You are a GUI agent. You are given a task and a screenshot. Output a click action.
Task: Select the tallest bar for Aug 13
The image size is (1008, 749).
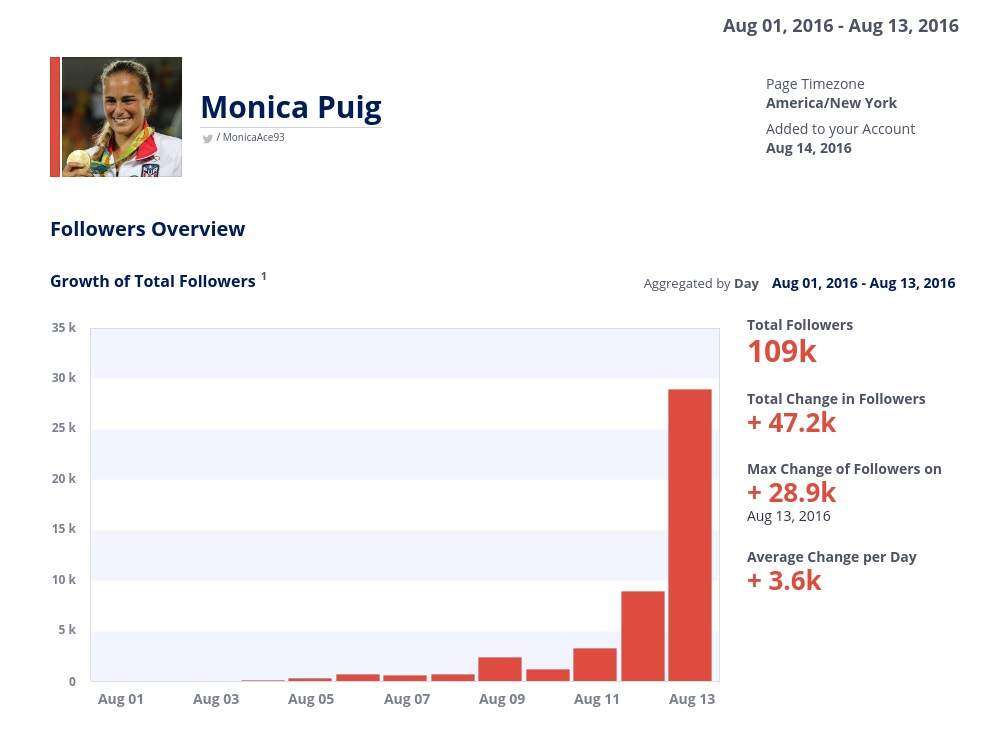(x=690, y=535)
